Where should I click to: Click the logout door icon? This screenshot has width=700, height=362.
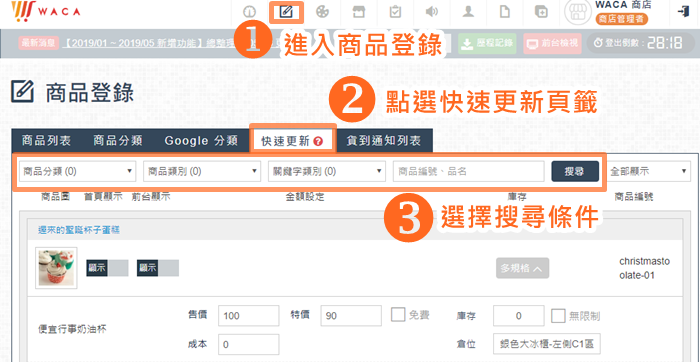click(x=683, y=12)
